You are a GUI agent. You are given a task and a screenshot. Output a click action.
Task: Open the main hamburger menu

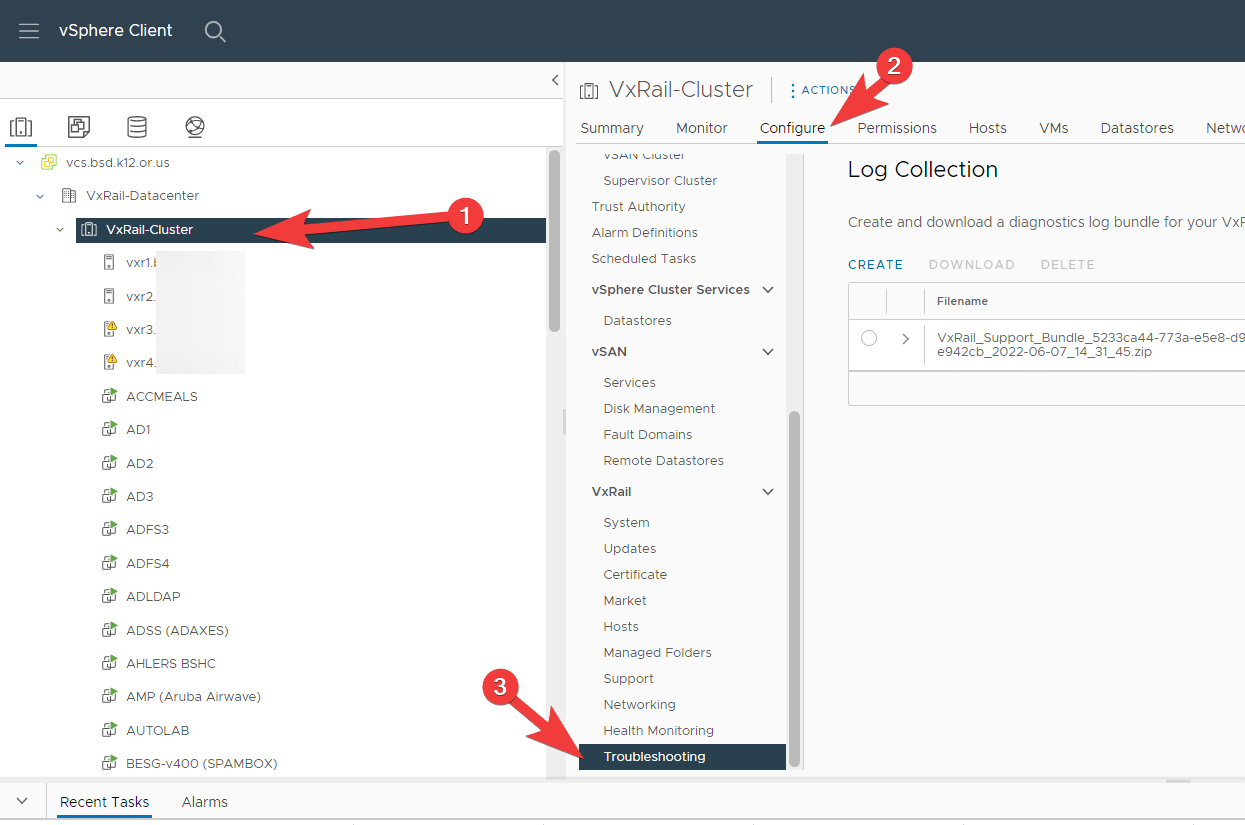point(28,31)
